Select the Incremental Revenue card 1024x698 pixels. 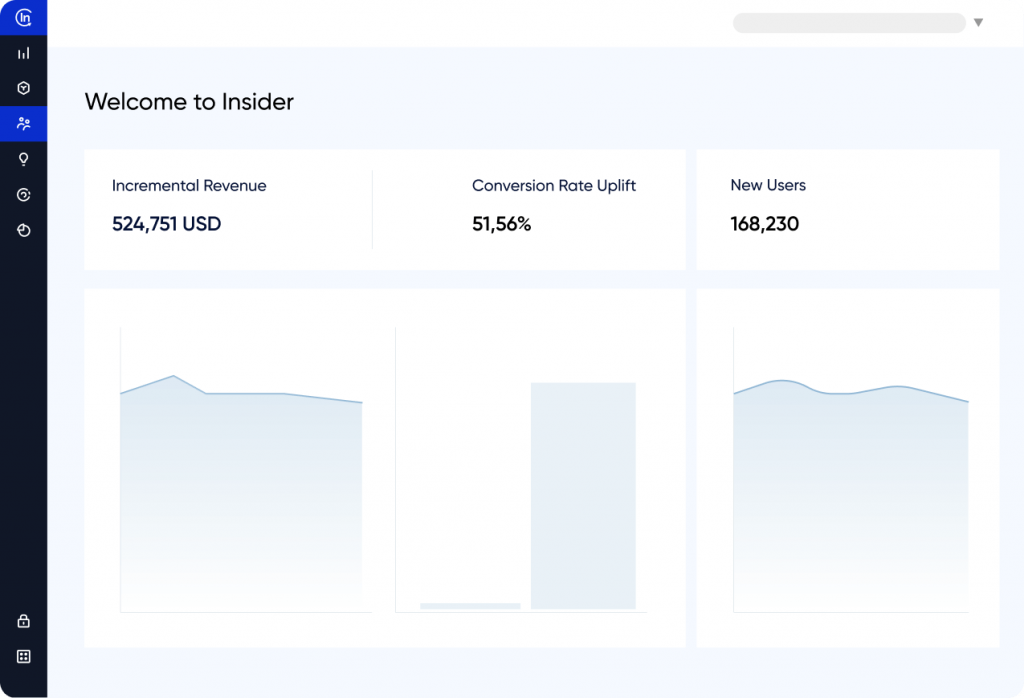coord(230,208)
